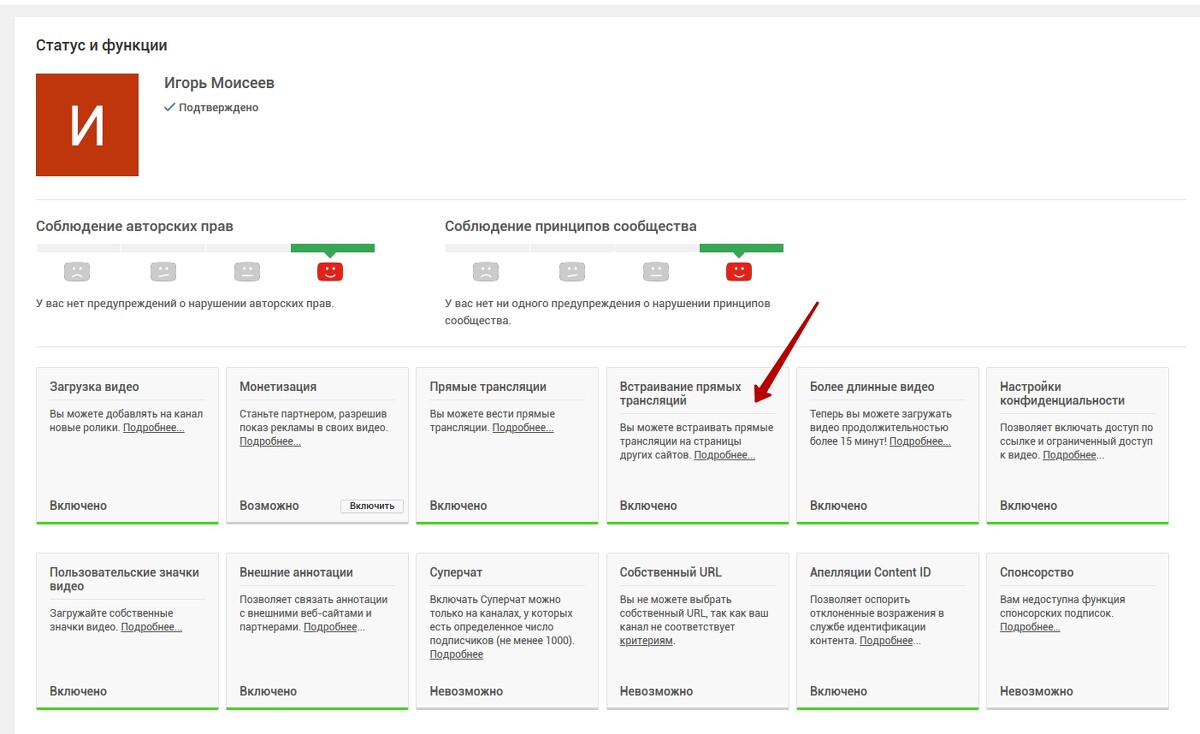Open Подробнее link in Прямые трансляции card
Screen dimensions: 1200x734
522,428
